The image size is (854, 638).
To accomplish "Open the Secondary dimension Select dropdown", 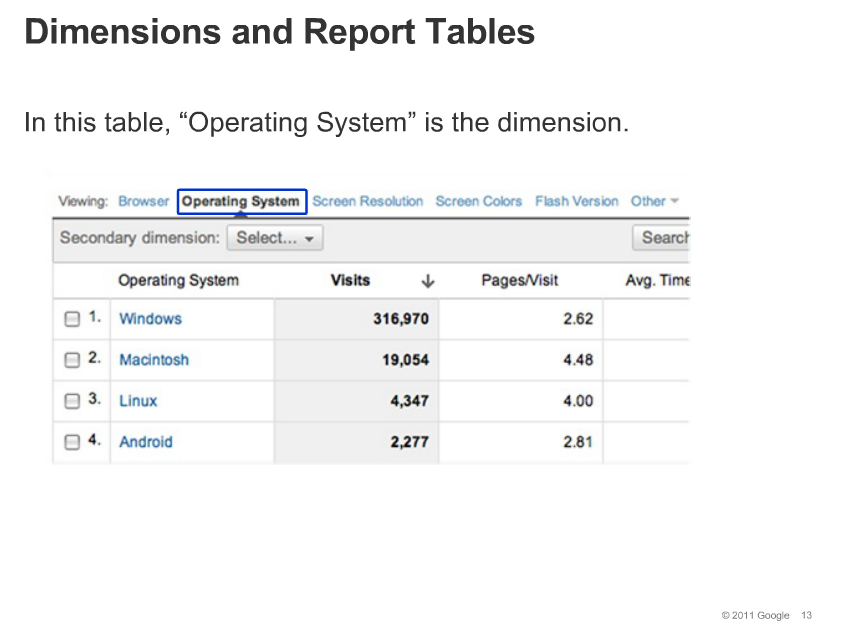I will [275, 238].
